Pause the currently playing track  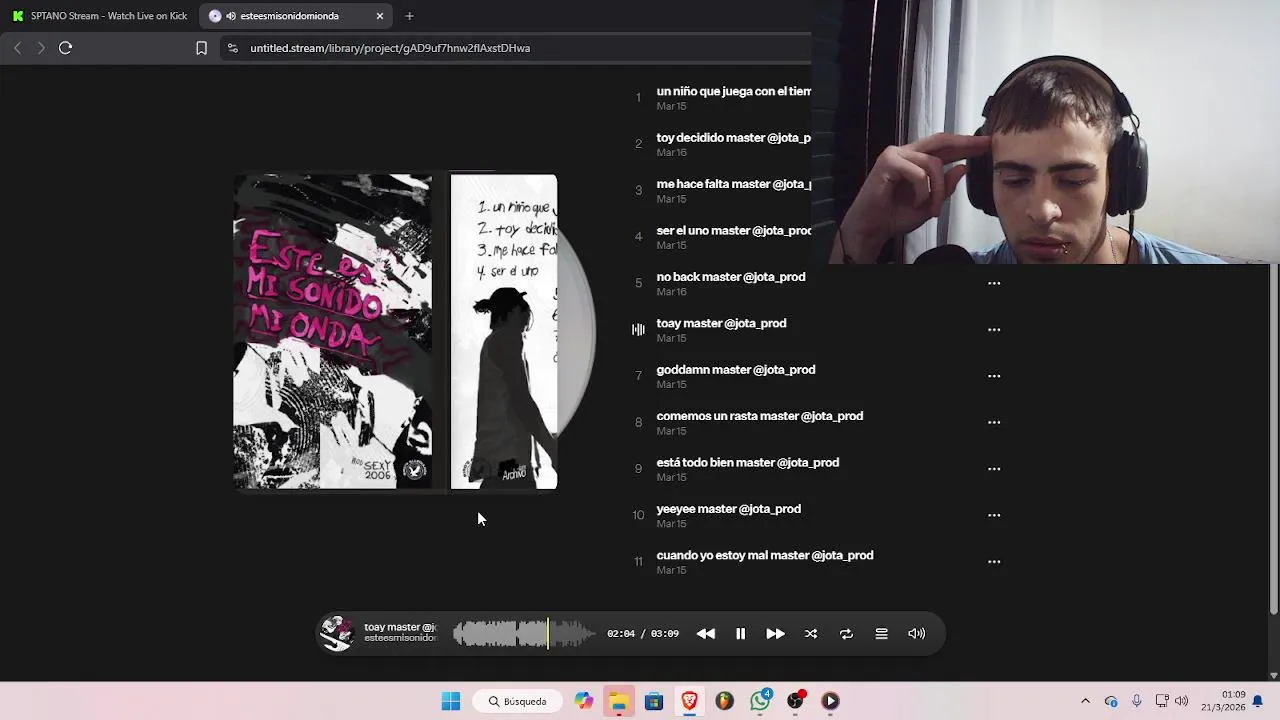(x=740, y=634)
